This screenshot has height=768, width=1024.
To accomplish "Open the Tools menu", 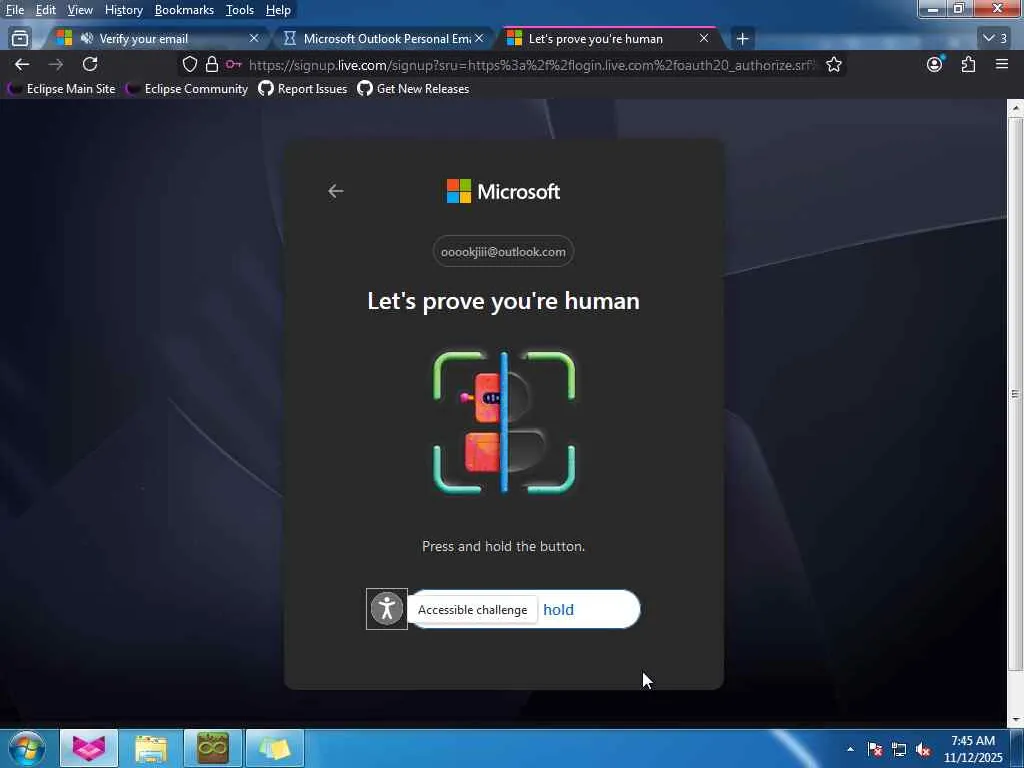I will [240, 10].
